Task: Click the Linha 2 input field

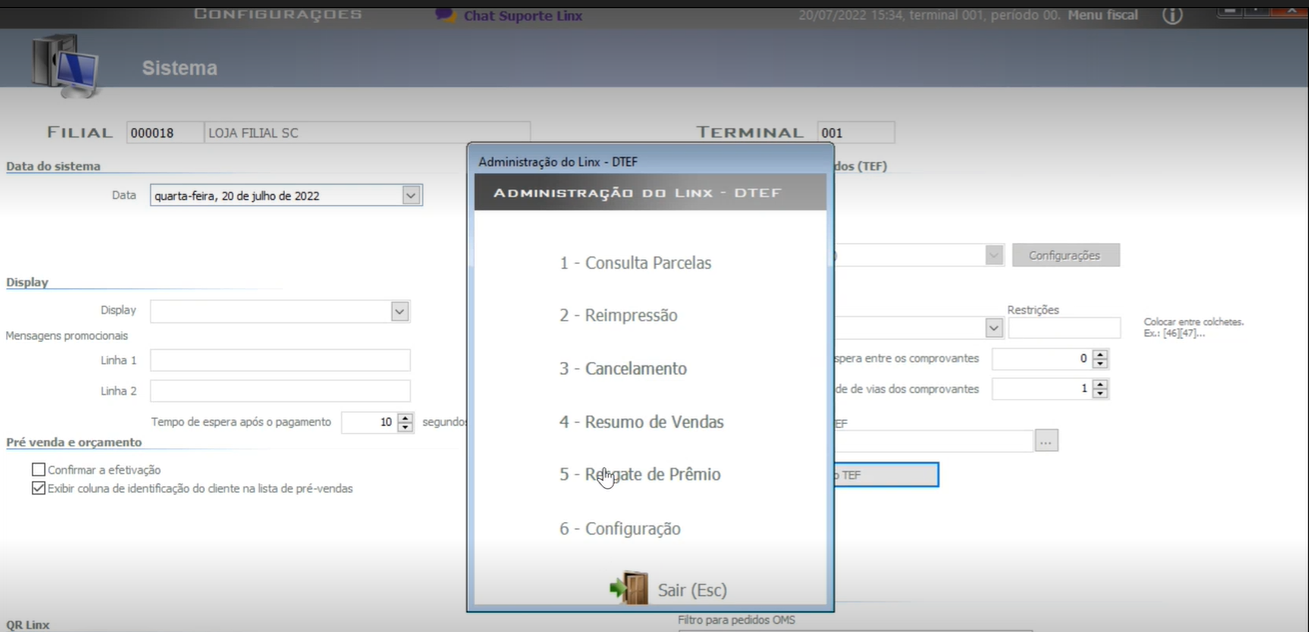Action: pyautogui.click(x=280, y=391)
